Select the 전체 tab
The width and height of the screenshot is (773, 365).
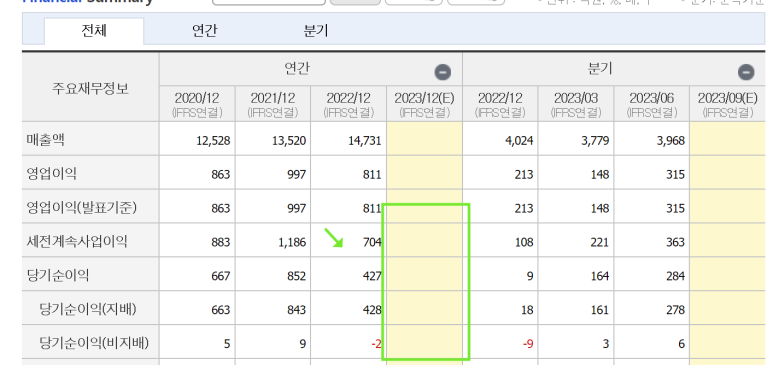point(94,31)
